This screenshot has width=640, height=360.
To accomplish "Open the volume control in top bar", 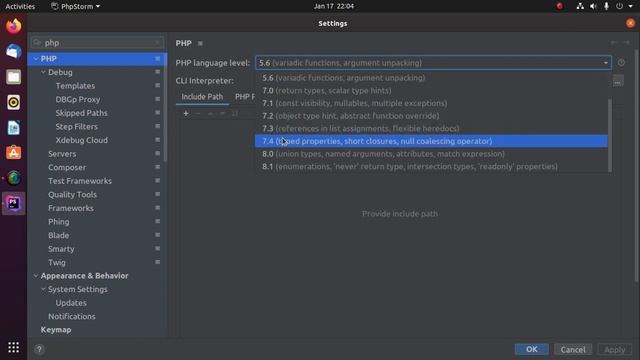I will pos(593,6).
